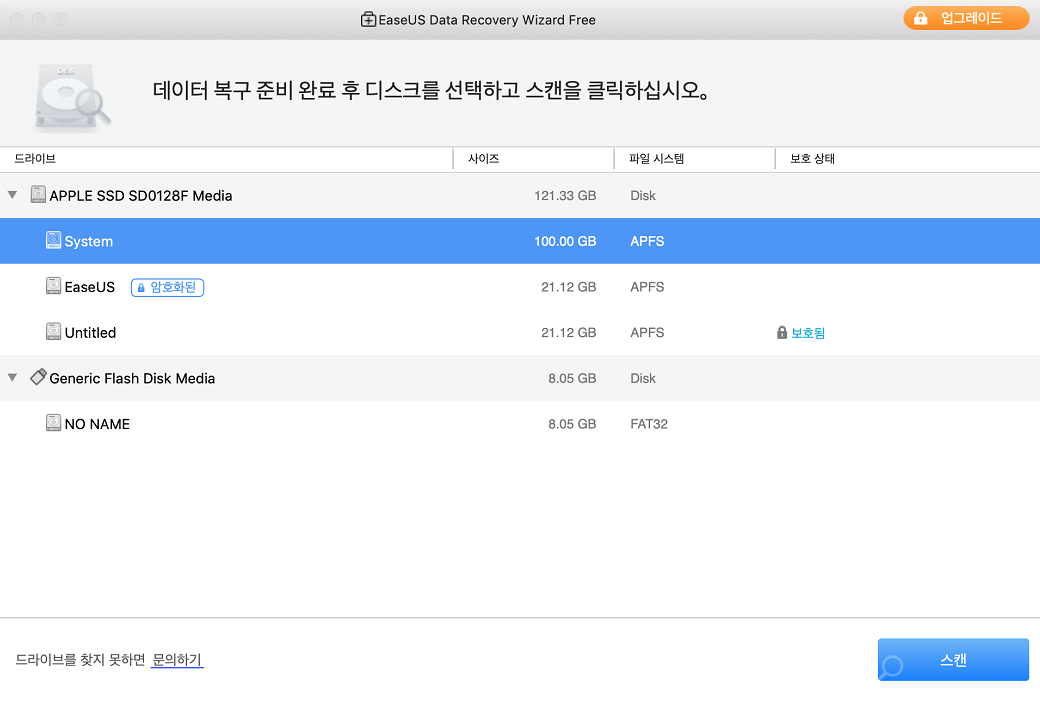Image resolution: width=1040 pixels, height=702 pixels.
Task: Click the Generic Flash Disk Media icon
Action: (x=38, y=377)
